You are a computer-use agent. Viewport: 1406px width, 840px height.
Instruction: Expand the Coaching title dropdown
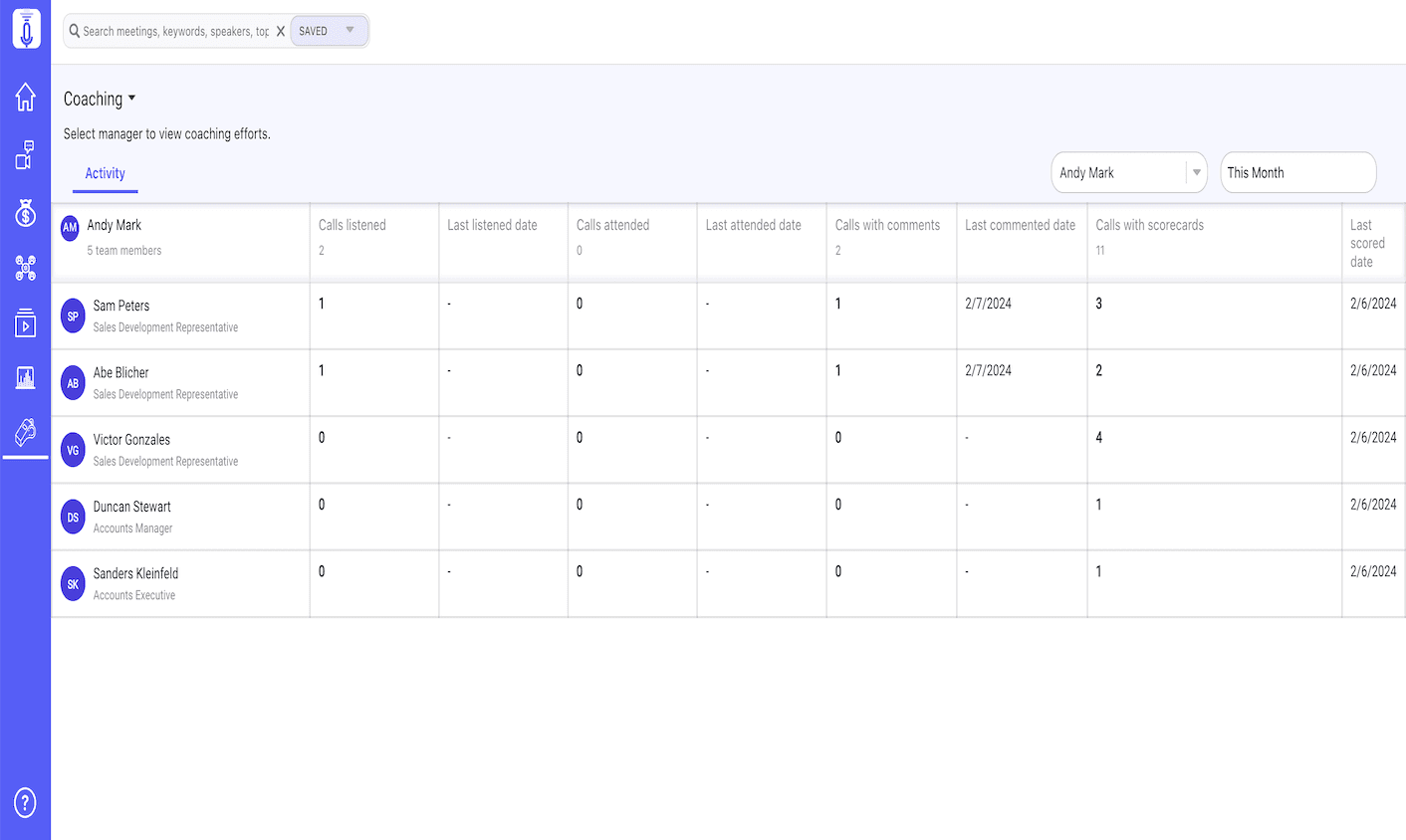[x=100, y=99]
